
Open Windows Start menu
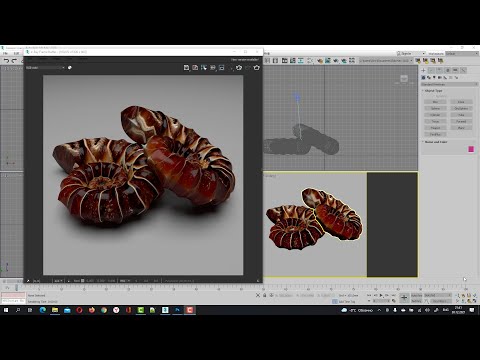6,310
